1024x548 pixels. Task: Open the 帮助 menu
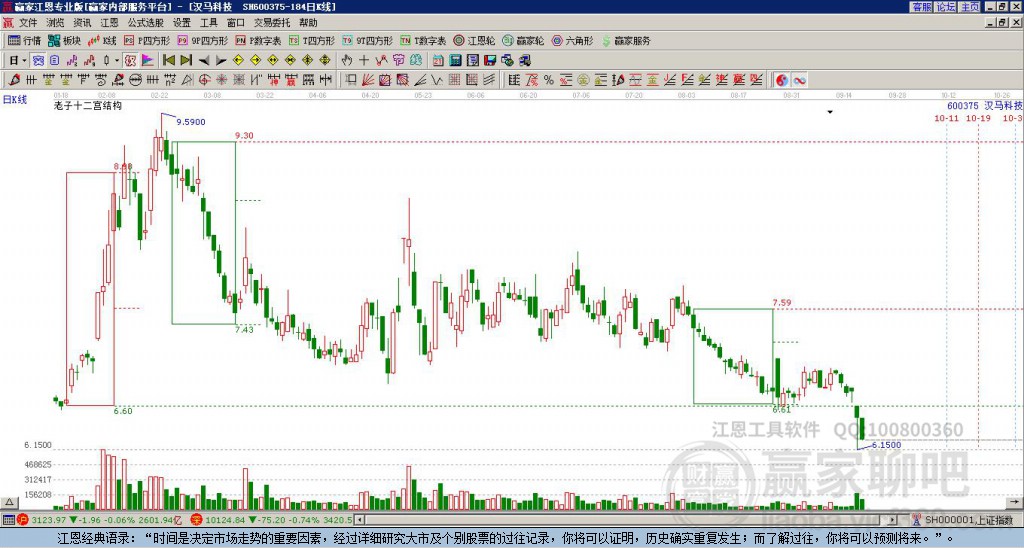[x=308, y=23]
